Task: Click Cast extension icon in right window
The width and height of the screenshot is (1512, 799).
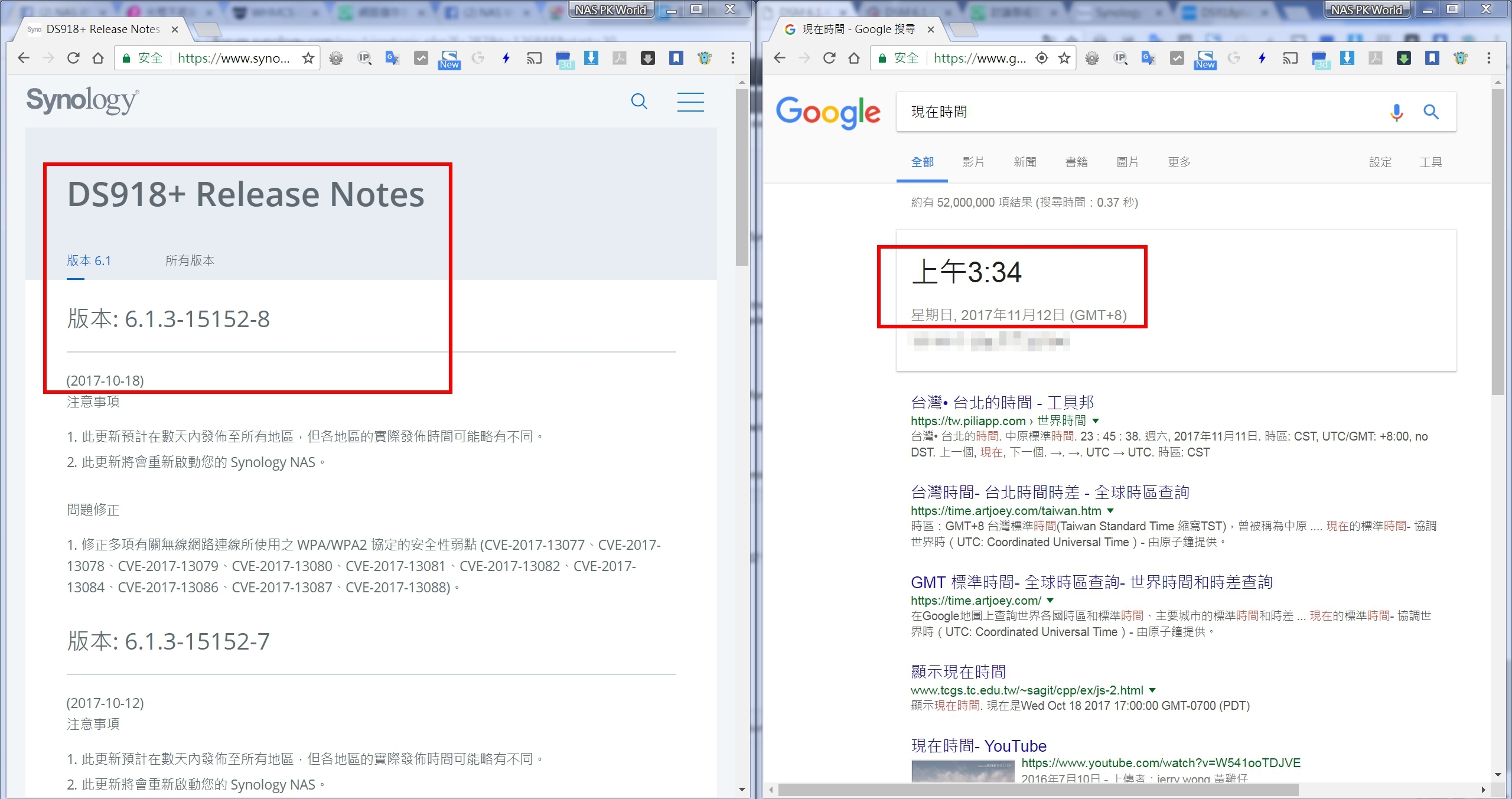Action: [x=1290, y=58]
